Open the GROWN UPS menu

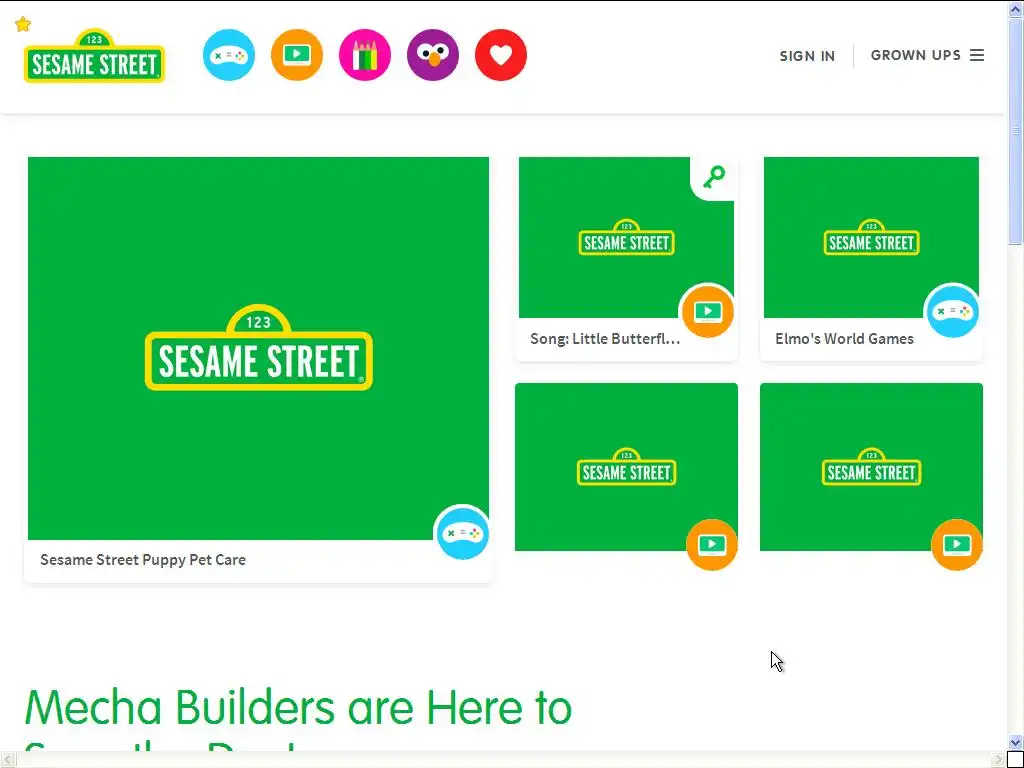927,56
